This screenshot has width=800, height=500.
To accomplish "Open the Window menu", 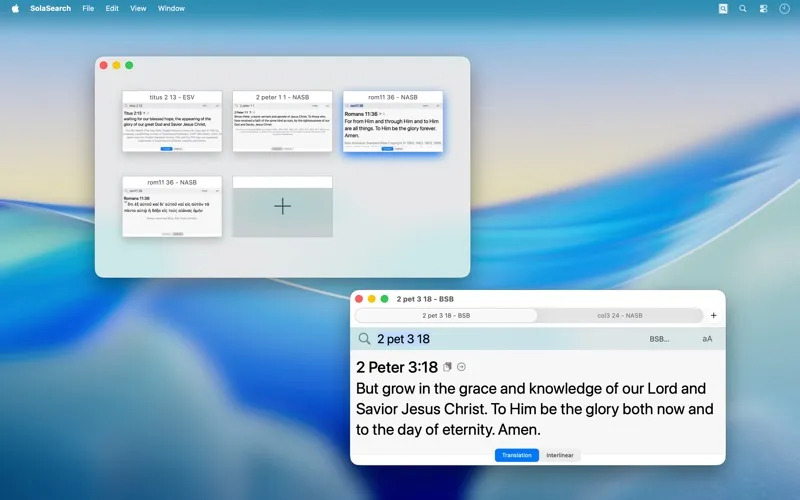I will coord(171,8).
